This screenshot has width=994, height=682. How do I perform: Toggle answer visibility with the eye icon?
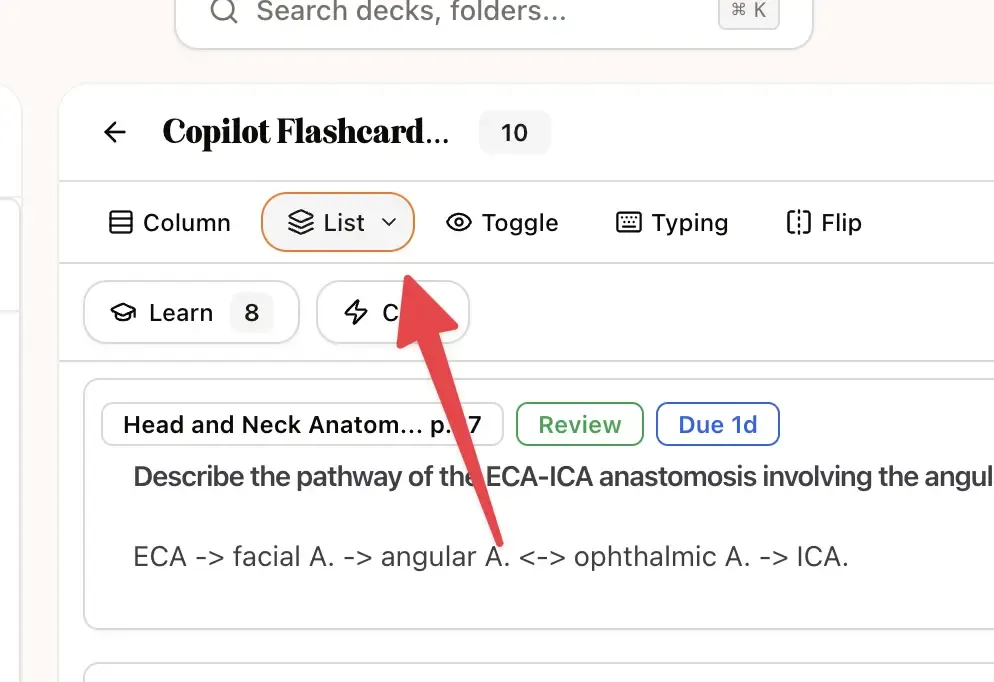[458, 222]
